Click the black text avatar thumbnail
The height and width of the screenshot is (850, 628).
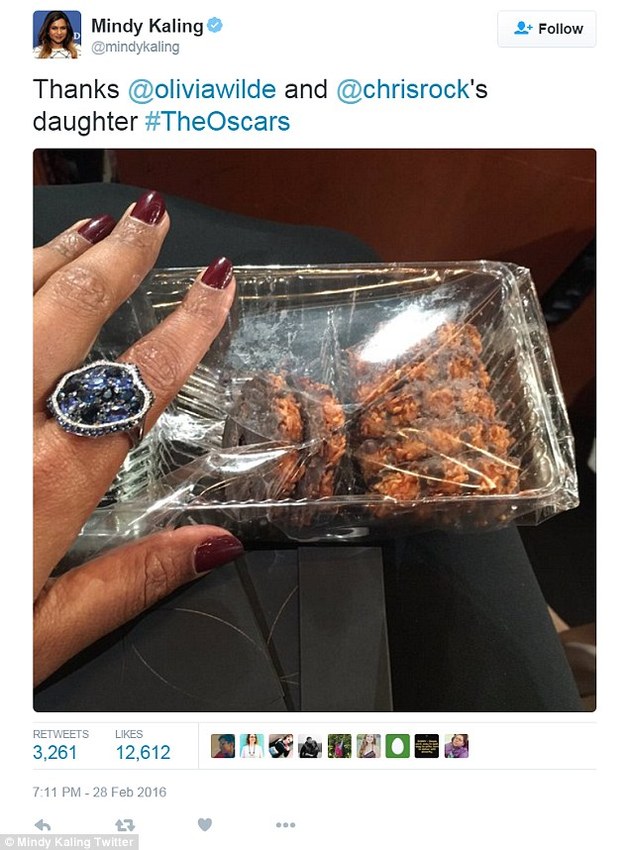point(427,746)
